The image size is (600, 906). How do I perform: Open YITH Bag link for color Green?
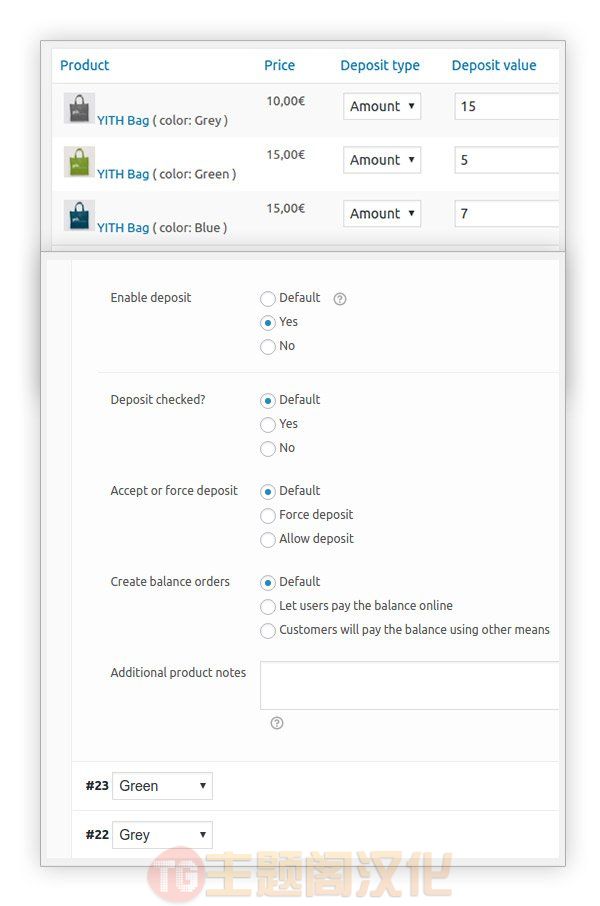click(x=123, y=174)
